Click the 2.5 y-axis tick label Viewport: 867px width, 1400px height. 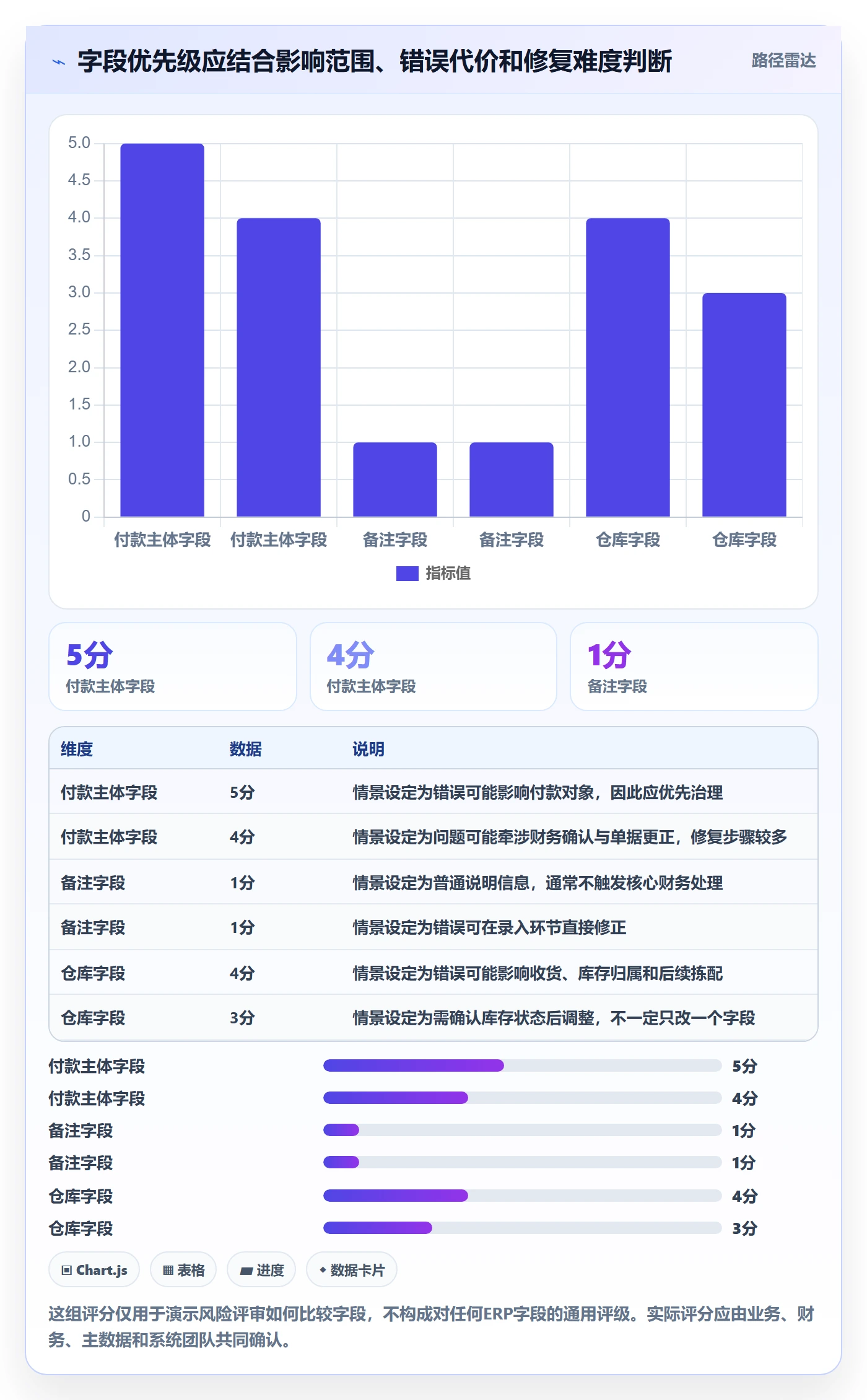pos(79,330)
